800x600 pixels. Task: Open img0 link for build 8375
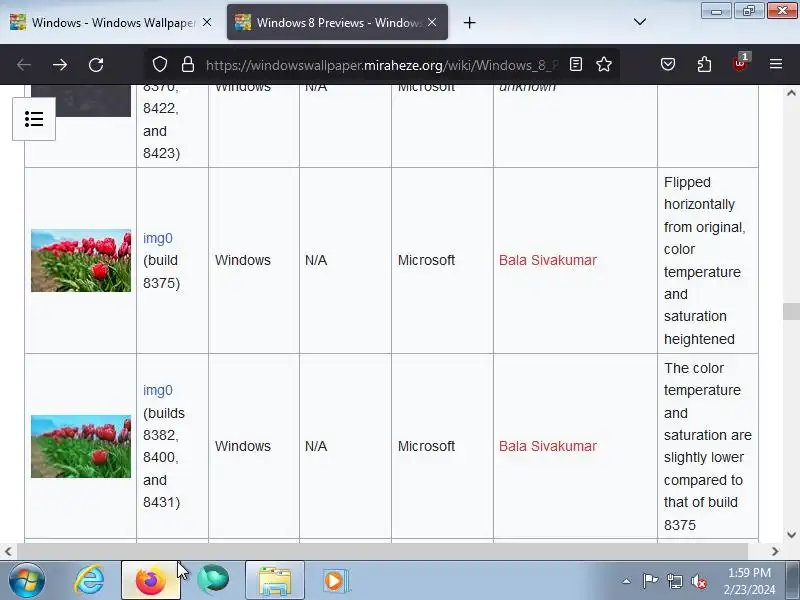click(x=158, y=238)
